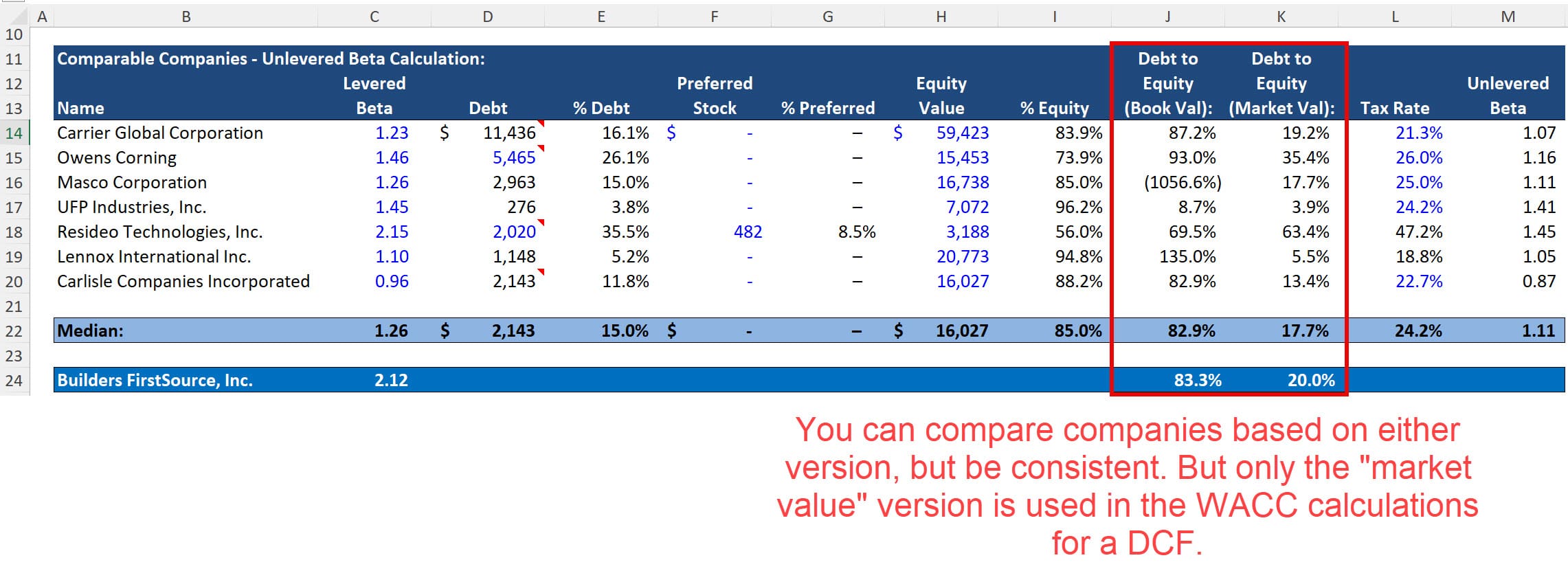Click median equity value 16,027

962,331
